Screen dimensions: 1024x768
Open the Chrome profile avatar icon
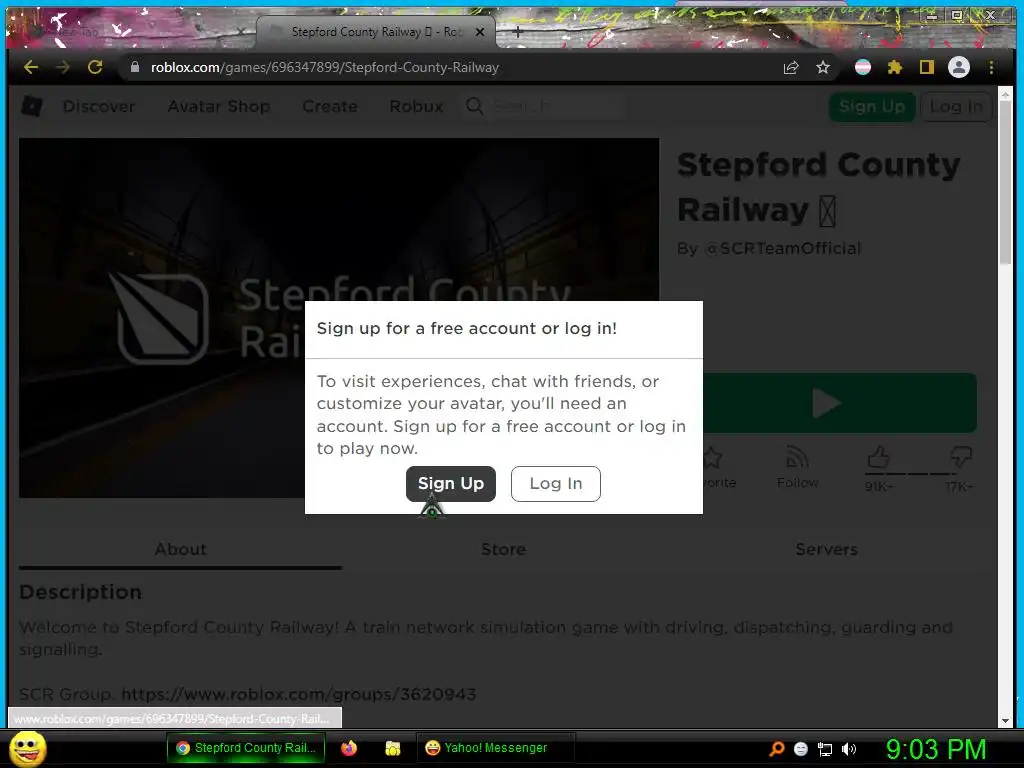(x=959, y=67)
